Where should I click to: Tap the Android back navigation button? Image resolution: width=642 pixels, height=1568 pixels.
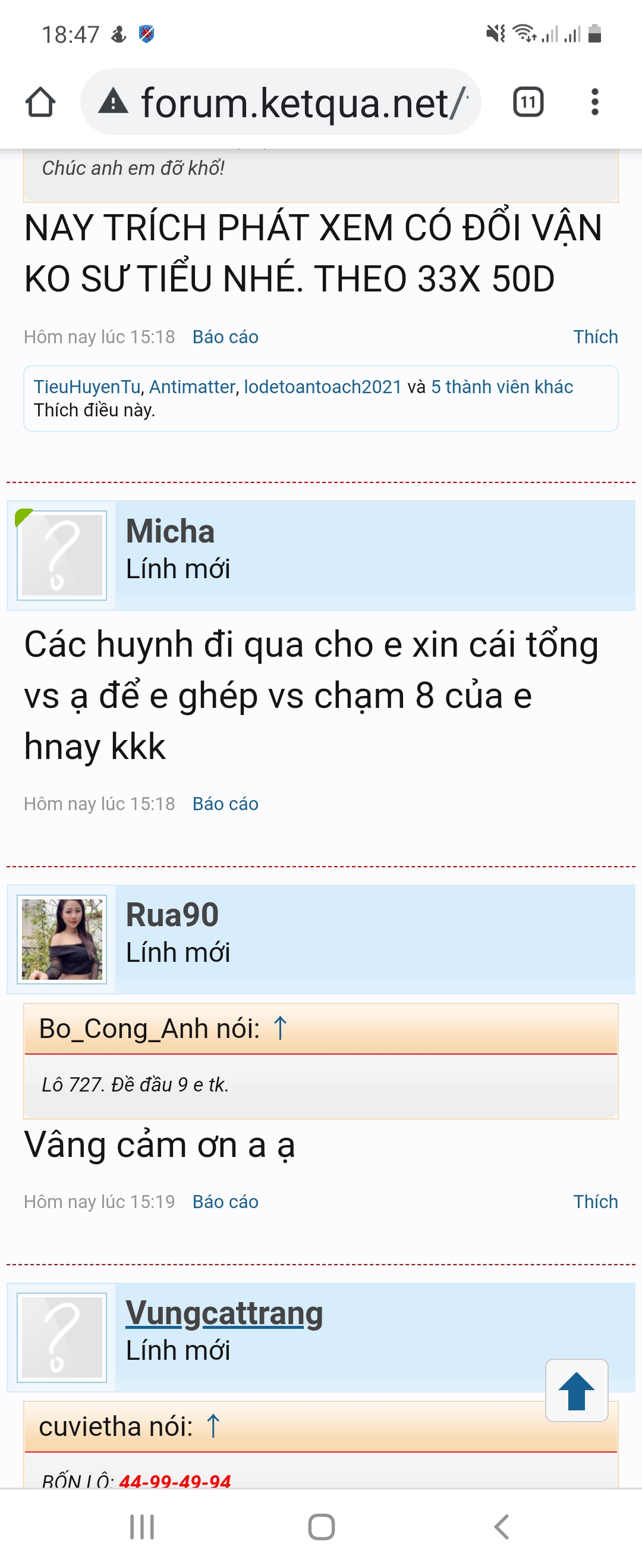502,1526
